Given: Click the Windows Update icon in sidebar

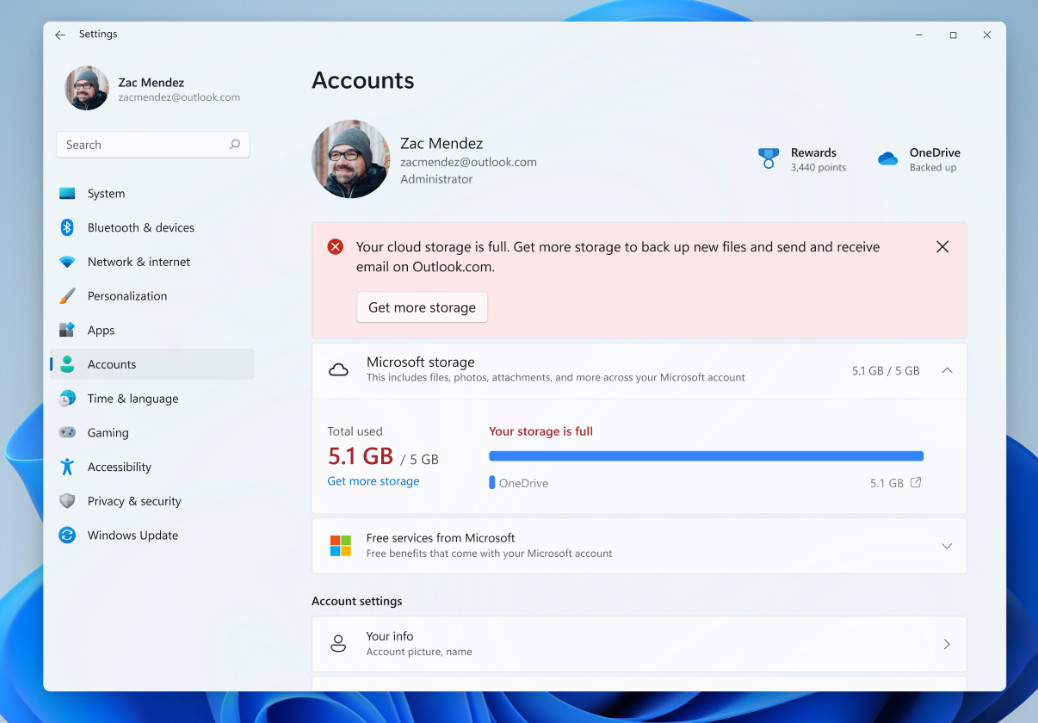Looking at the screenshot, I should pos(67,536).
